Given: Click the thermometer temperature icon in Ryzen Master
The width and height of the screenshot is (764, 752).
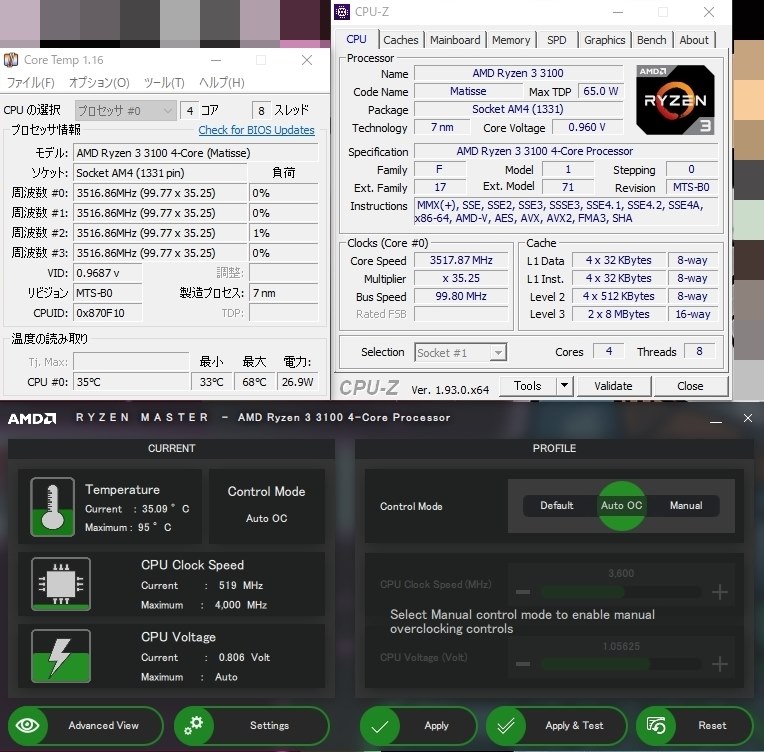Looking at the screenshot, I should (53, 507).
